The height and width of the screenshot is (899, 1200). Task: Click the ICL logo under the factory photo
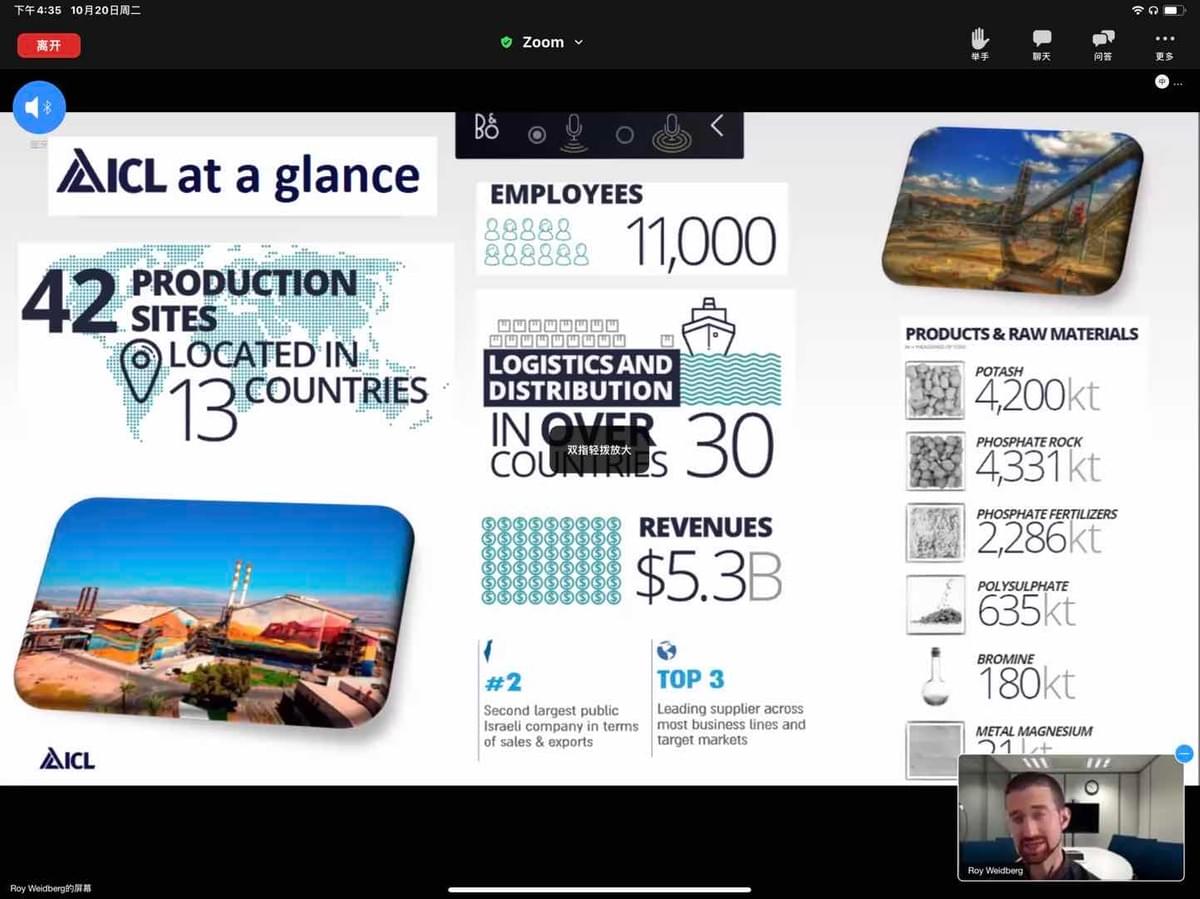tap(67, 759)
